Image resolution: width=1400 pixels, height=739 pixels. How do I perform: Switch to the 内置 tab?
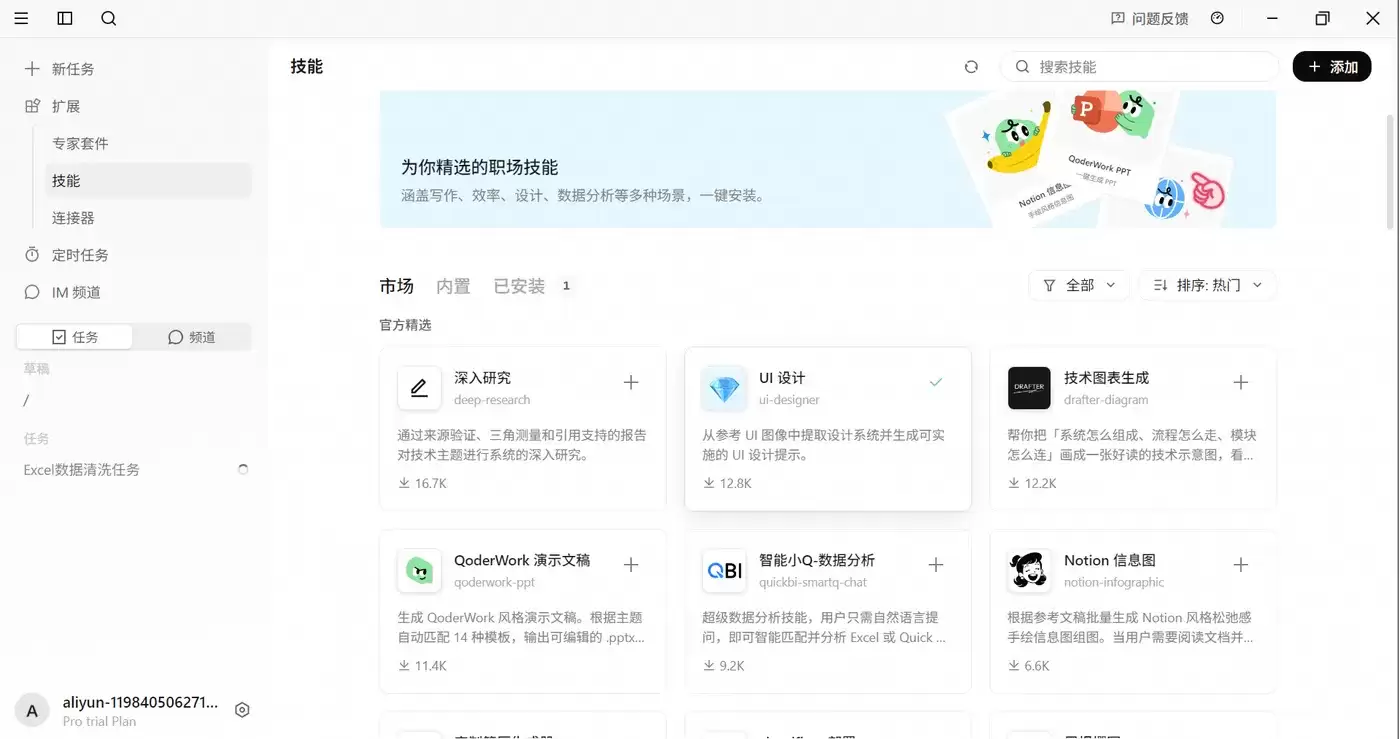click(x=453, y=286)
